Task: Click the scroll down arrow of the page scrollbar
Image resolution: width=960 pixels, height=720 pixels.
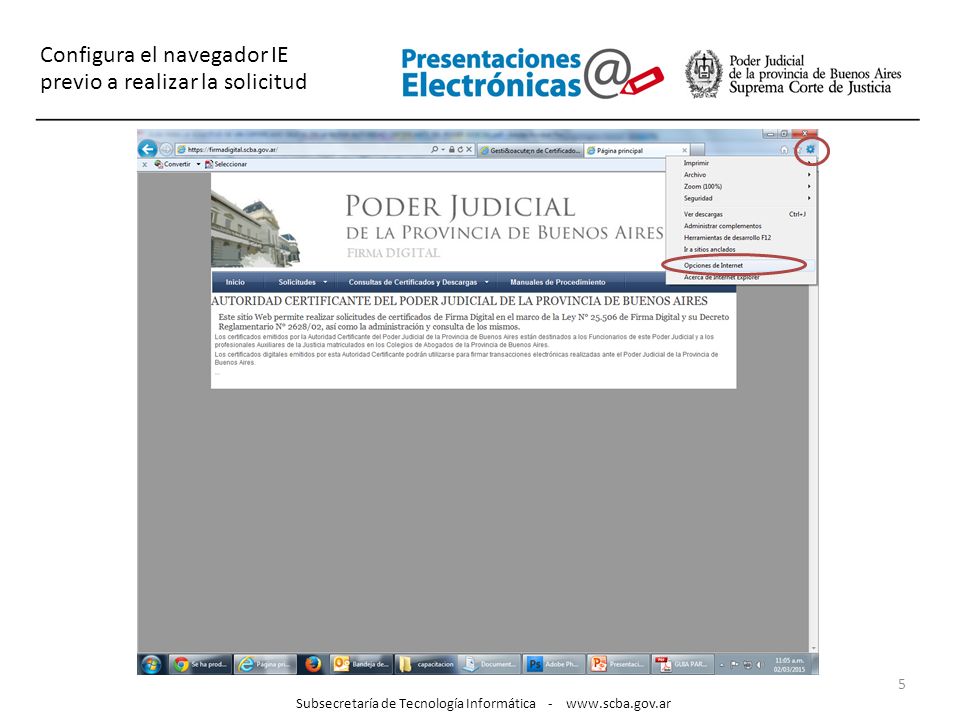Action: (813, 648)
